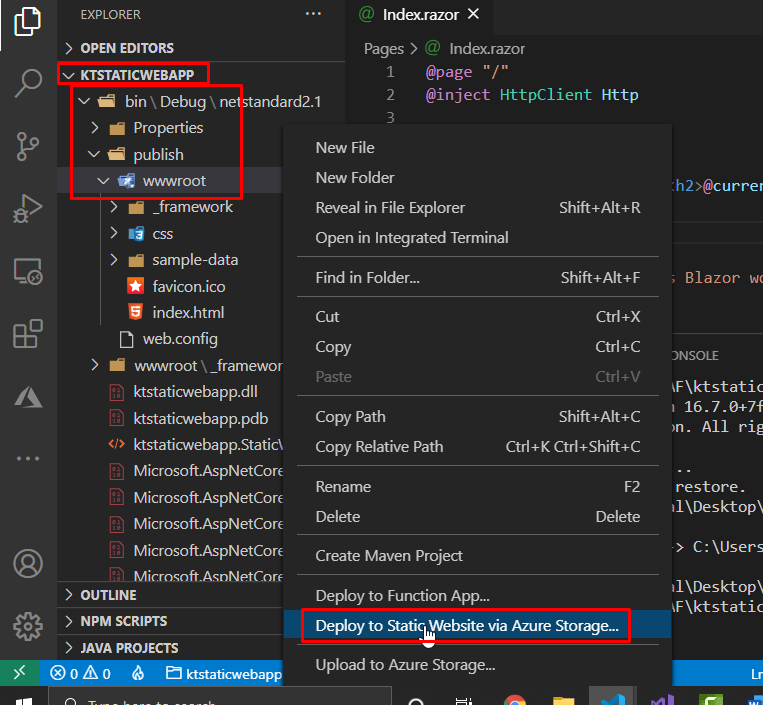The height and width of the screenshot is (705, 763).
Task: Open the Extensions view
Action: [28, 333]
